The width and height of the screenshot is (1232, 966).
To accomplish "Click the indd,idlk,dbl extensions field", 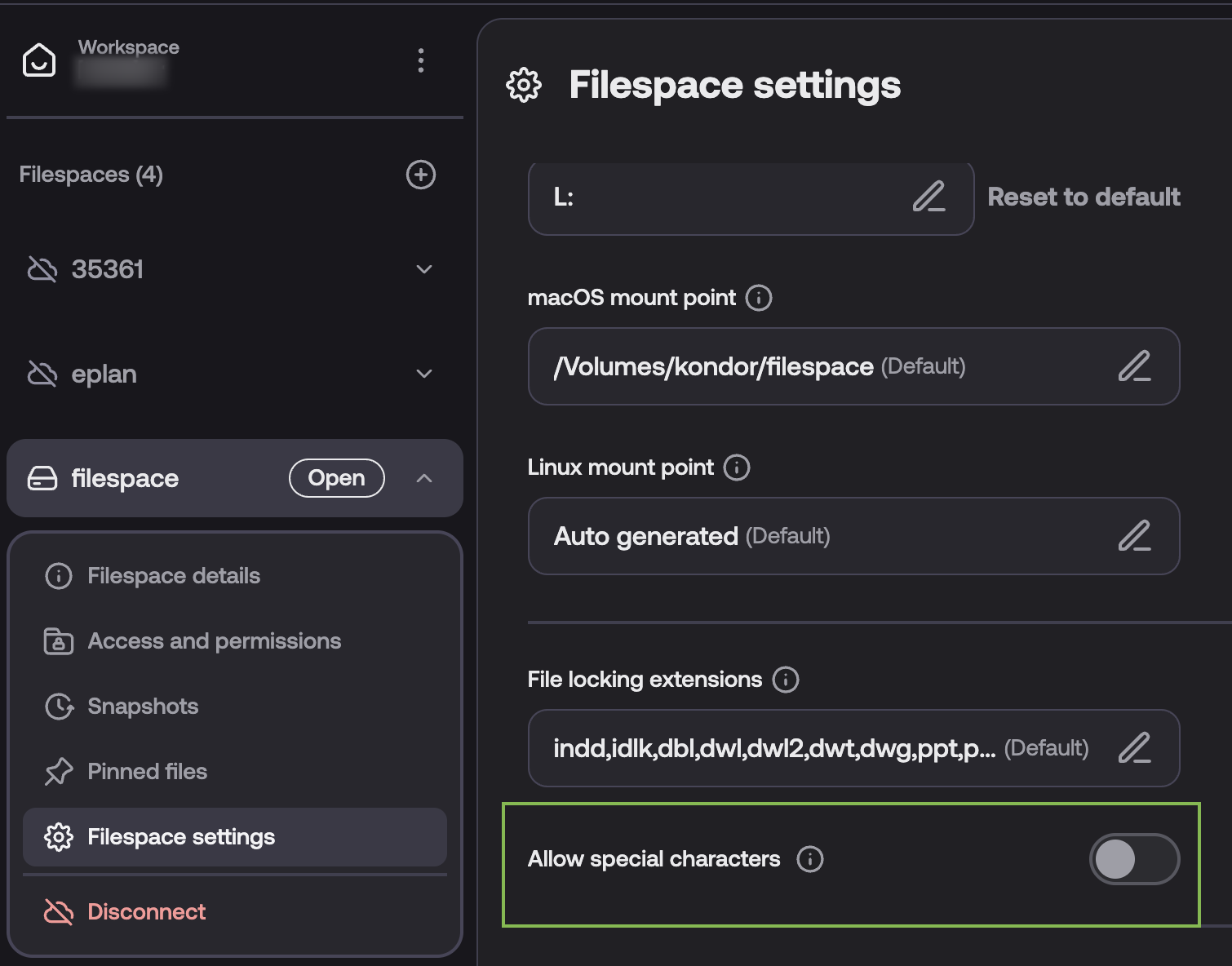I will [x=853, y=748].
